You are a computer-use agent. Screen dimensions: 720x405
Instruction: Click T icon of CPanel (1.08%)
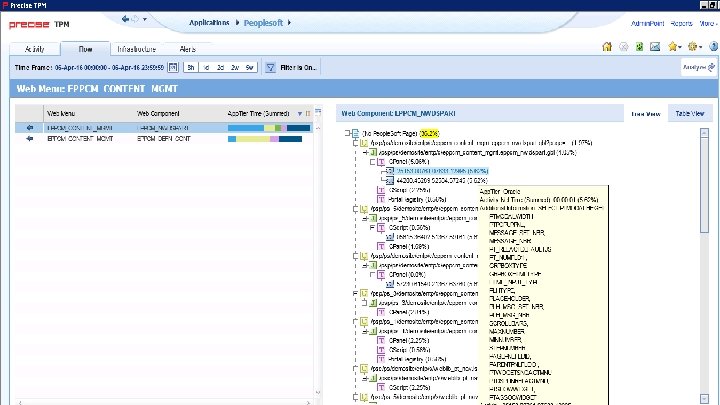[381, 247]
